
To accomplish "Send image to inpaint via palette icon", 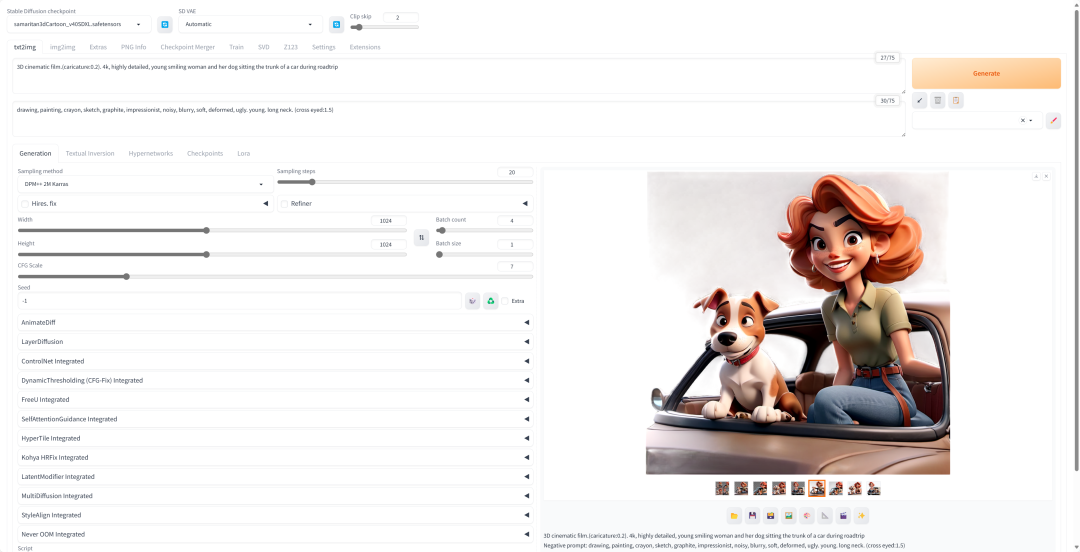I will click(x=807, y=515).
